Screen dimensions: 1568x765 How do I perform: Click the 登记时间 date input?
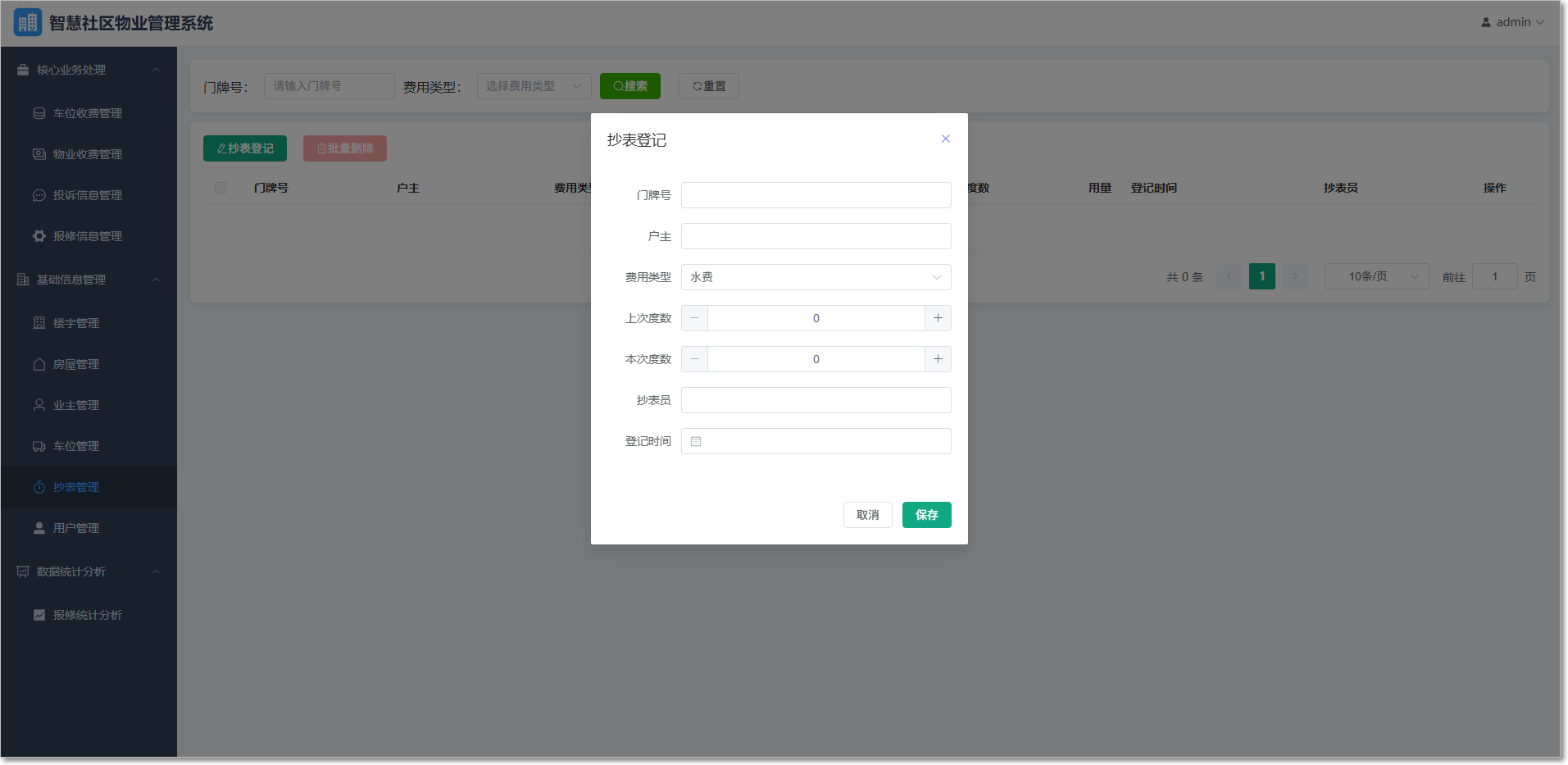[816, 441]
